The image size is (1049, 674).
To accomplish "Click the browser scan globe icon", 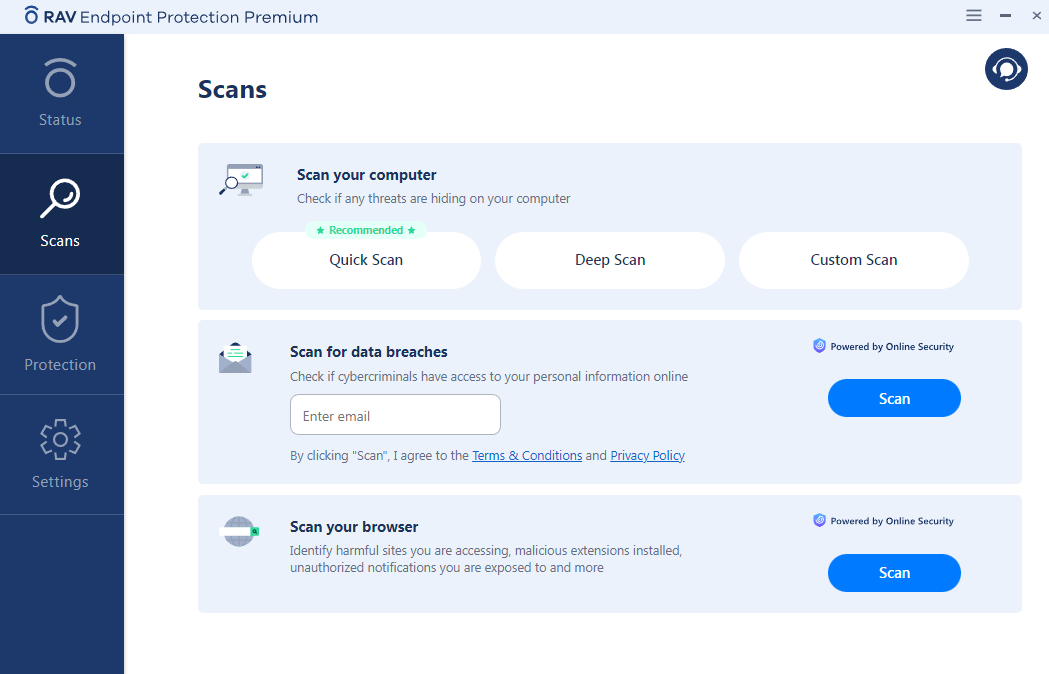I will point(238,531).
